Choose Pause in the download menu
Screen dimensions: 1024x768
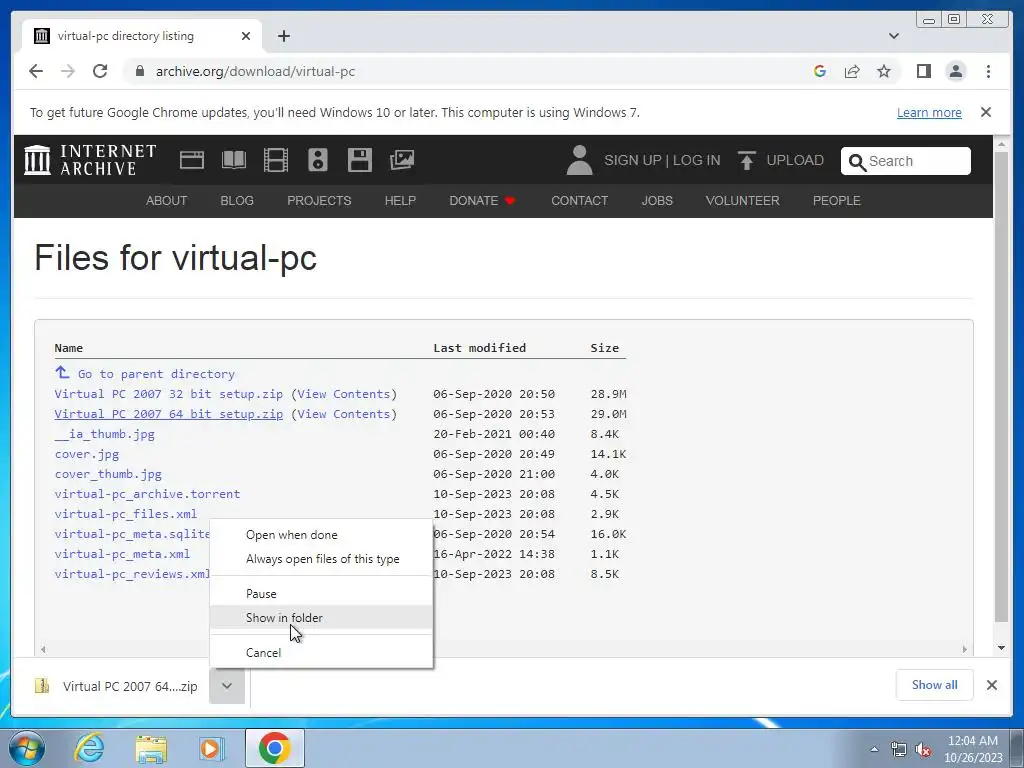(321, 594)
